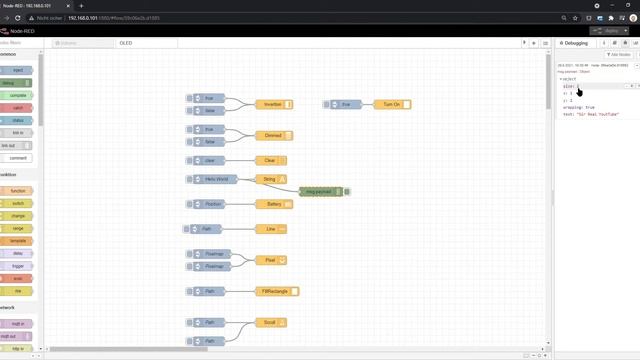This screenshot has width=640, height=360.
Task: Reload the browser page
Action: click(18, 18)
